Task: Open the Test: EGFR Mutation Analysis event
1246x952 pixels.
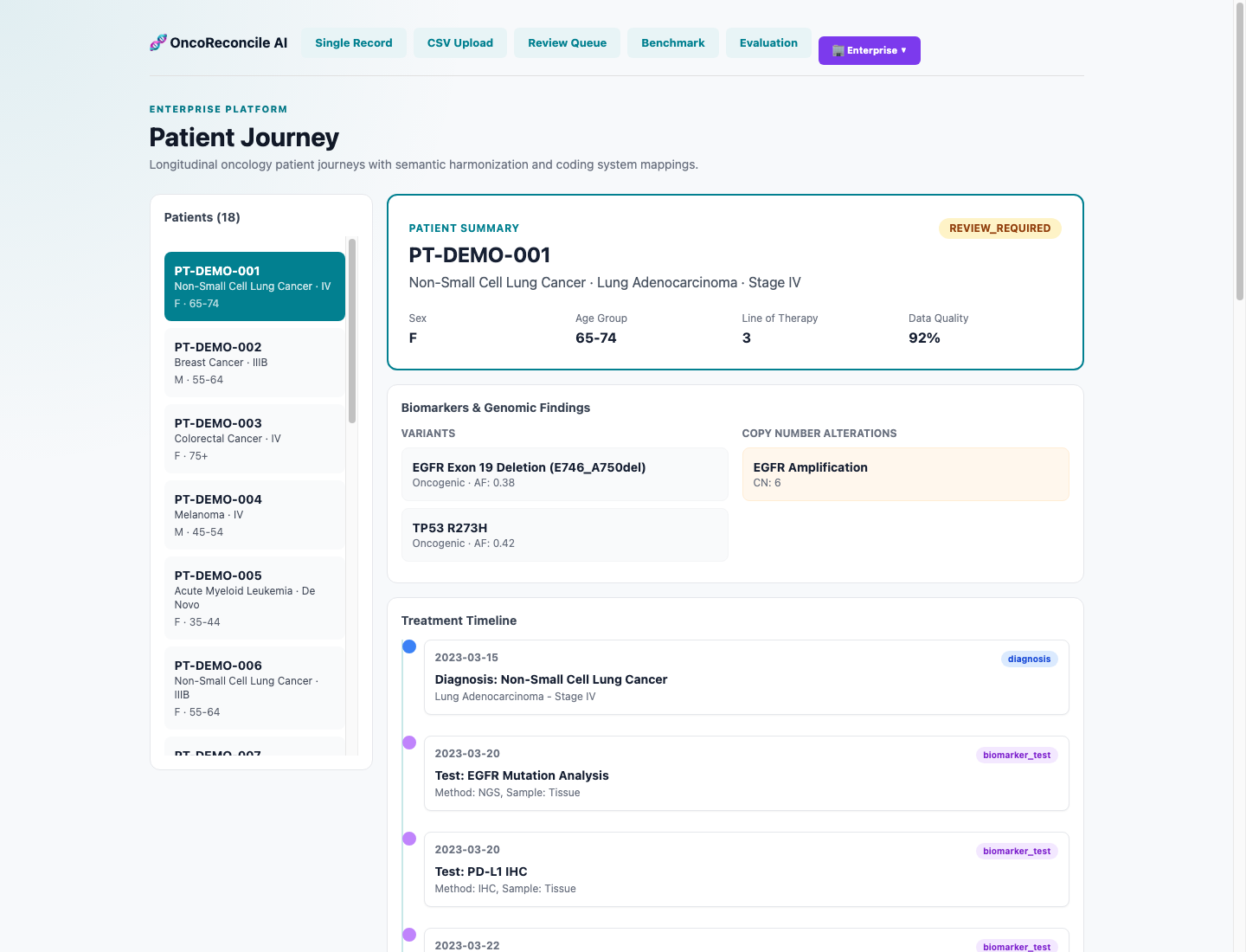Action: click(747, 773)
